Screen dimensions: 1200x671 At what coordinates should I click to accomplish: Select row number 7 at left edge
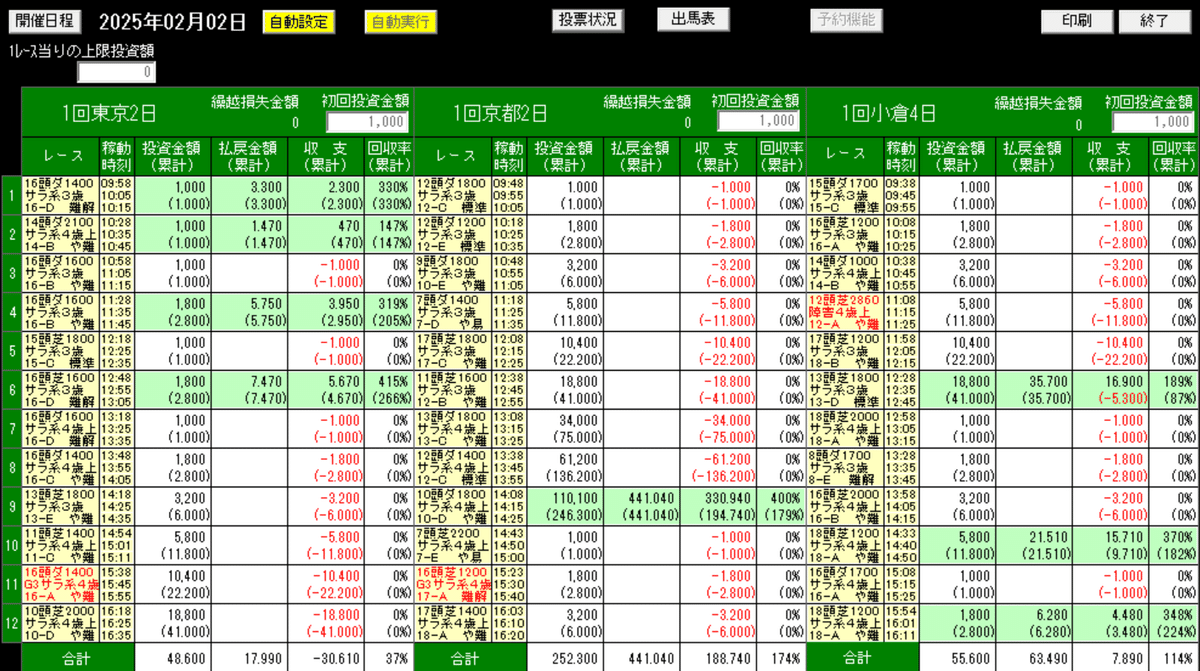10,428
